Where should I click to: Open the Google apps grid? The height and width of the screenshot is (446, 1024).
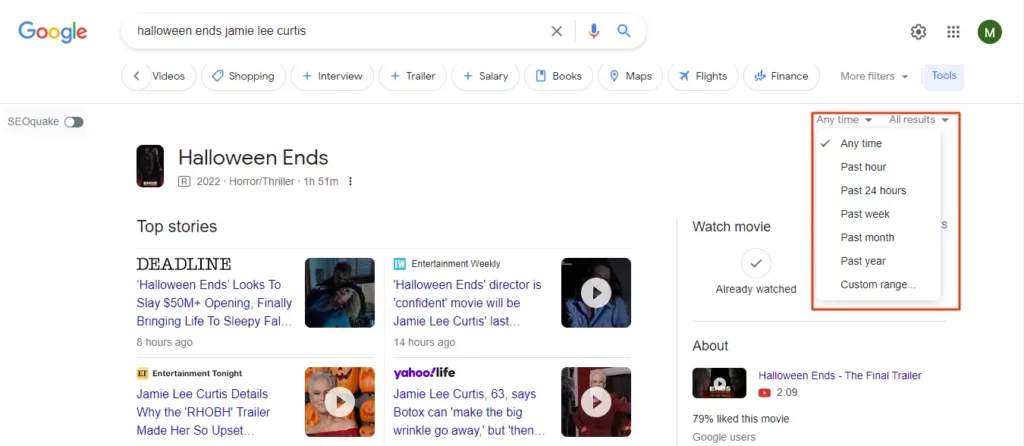[953, 31]
